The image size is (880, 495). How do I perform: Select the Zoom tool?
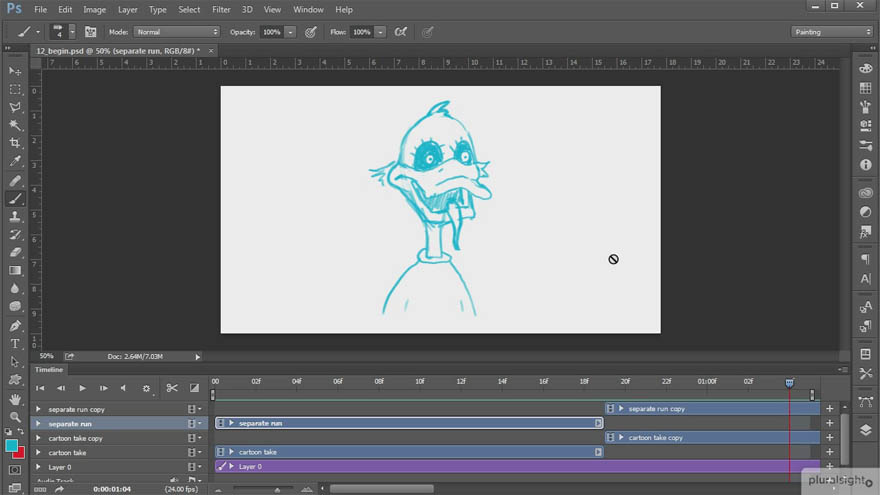pos(15,417)
